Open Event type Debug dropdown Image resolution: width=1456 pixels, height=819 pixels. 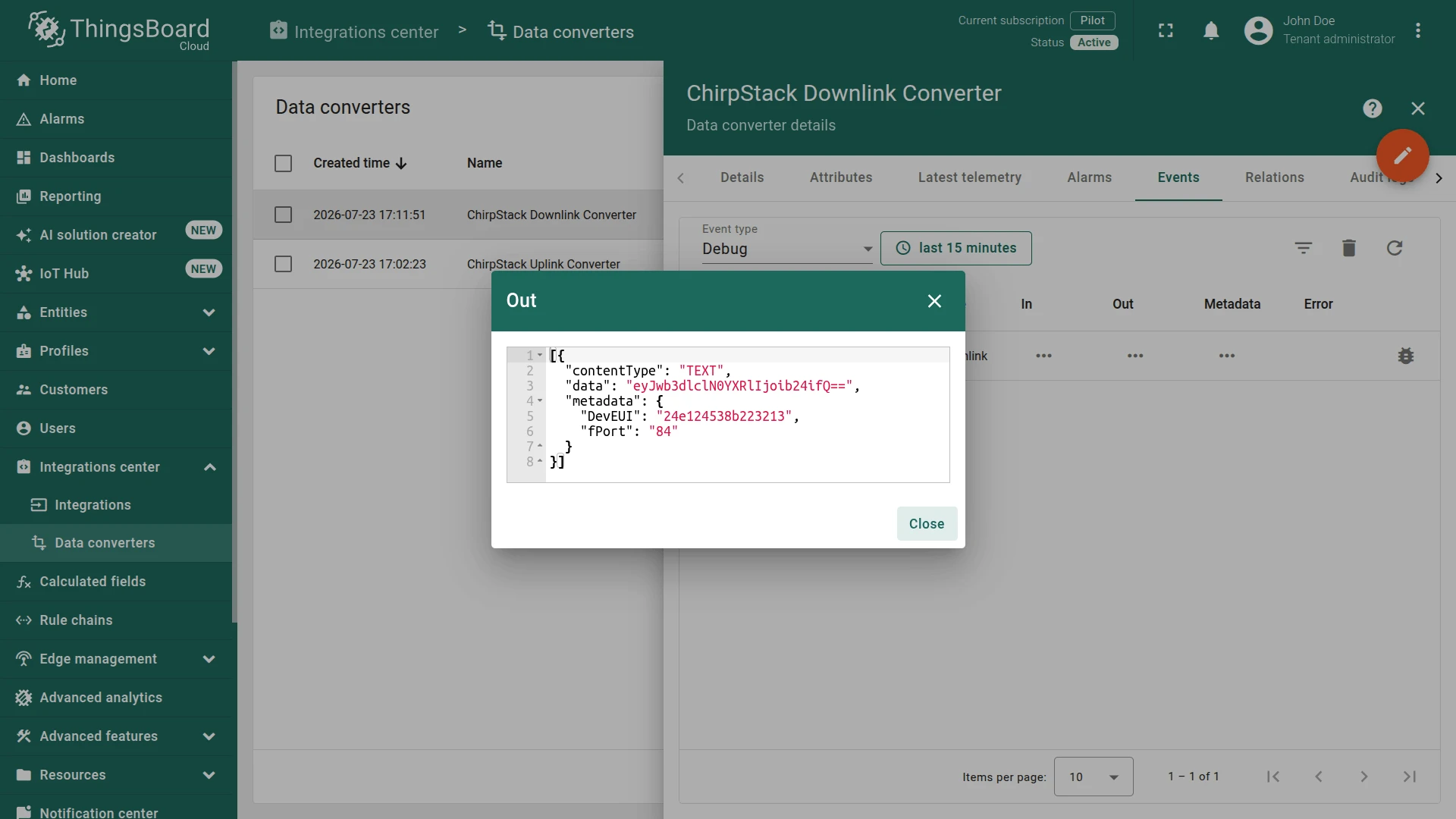pos(787,249)
